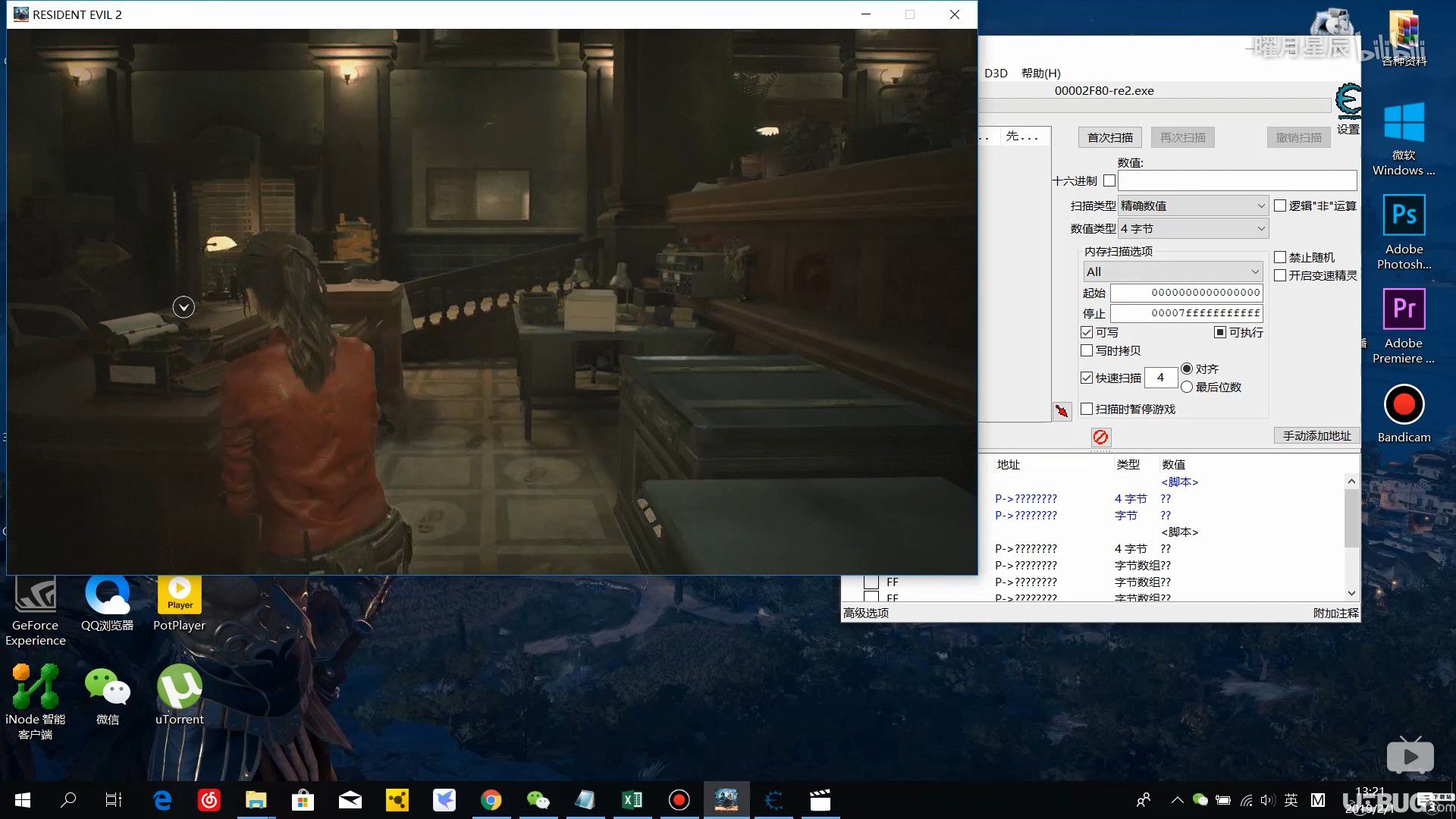The height and width of the screenshot is (819, 1456).
Task: Open Adobe Photoshop desktop shortcut
Action: [1404, 233]
